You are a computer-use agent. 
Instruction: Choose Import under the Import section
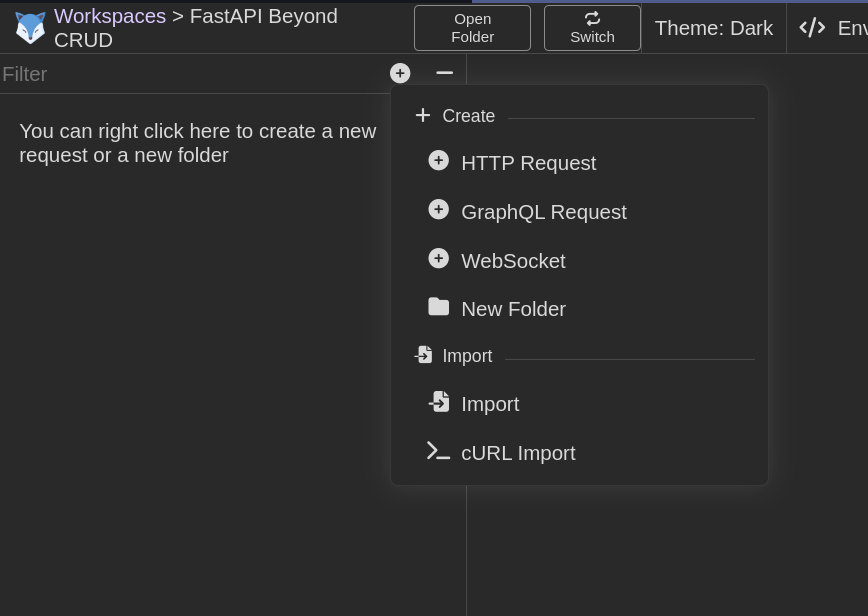click(490, 404)
